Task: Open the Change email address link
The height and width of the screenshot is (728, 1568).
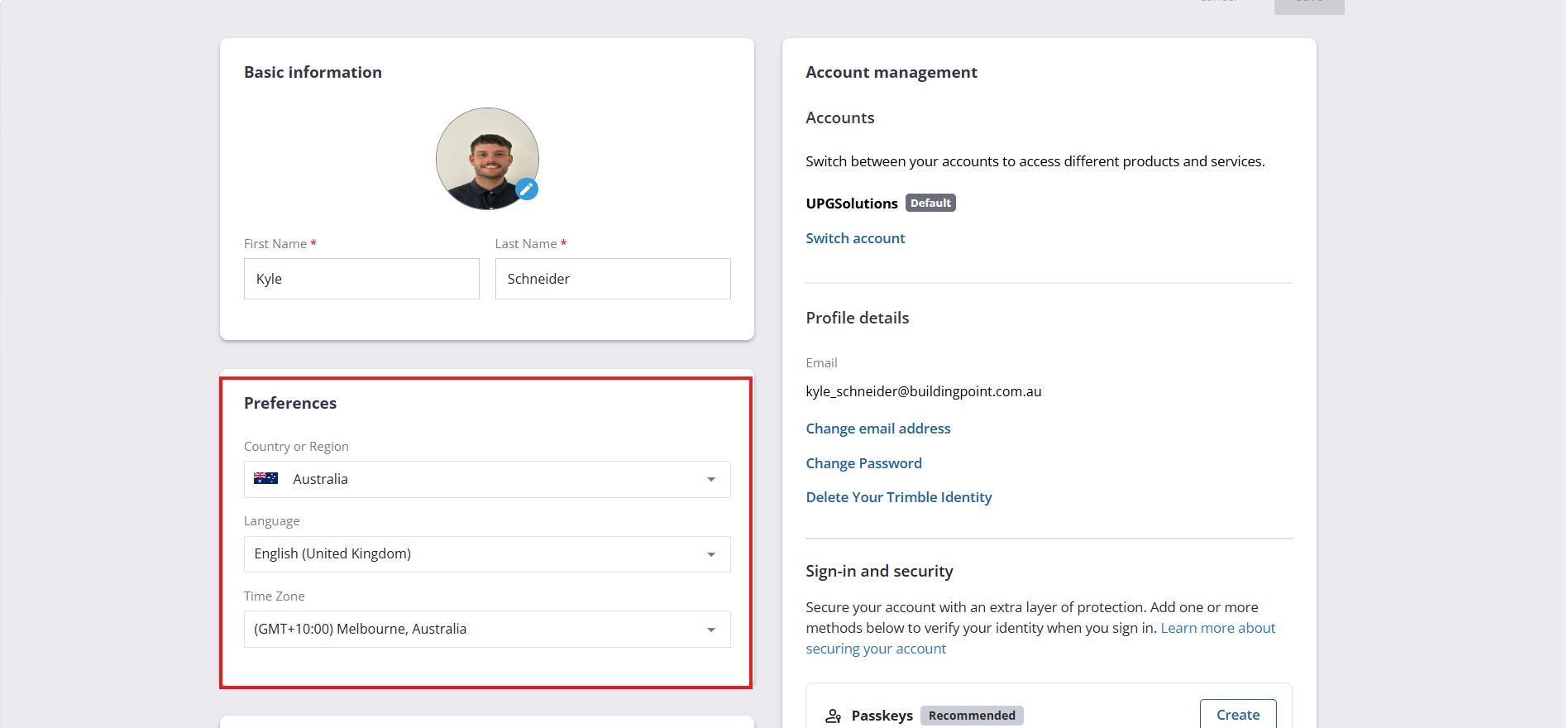Action: coord(878,429)
